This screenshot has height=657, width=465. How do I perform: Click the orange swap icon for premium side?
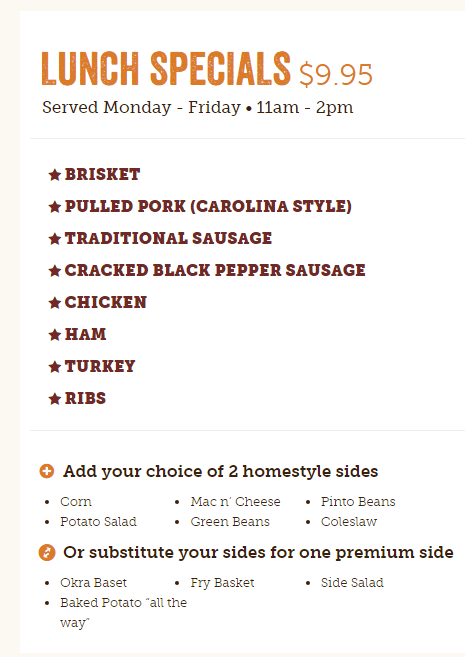[47, 552]
